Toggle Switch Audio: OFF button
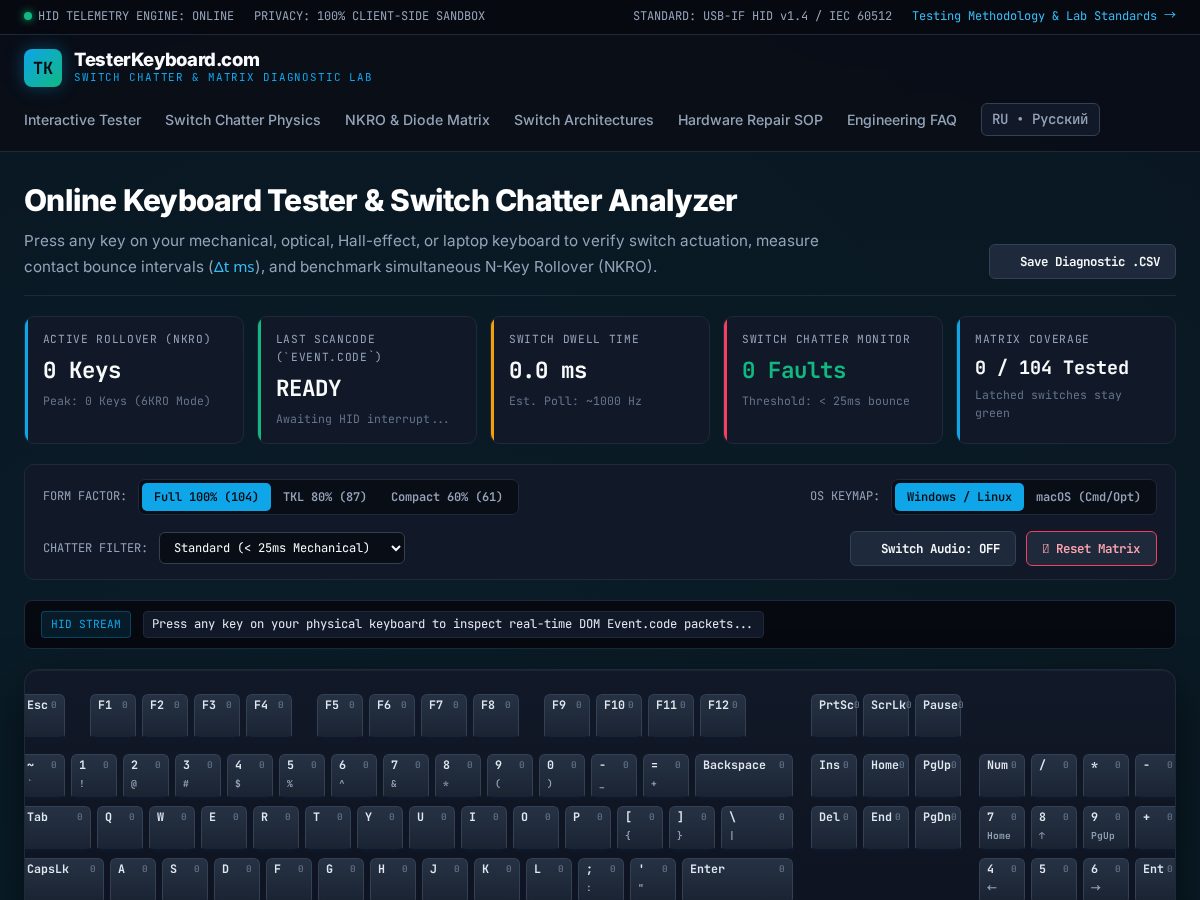The image size is (1200, 900). coord(933,548)
